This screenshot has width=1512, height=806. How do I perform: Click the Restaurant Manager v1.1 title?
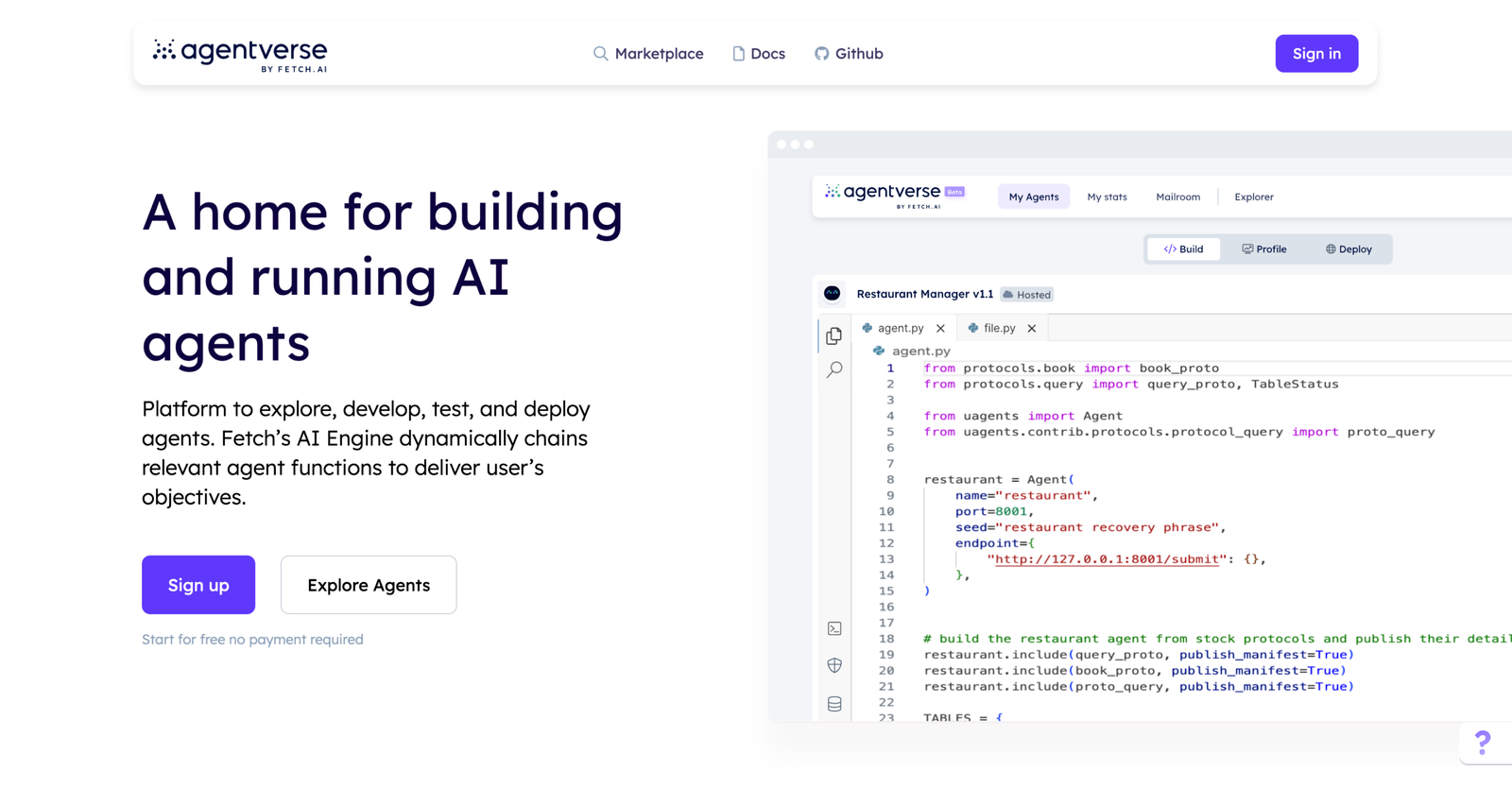pos(925,294)
